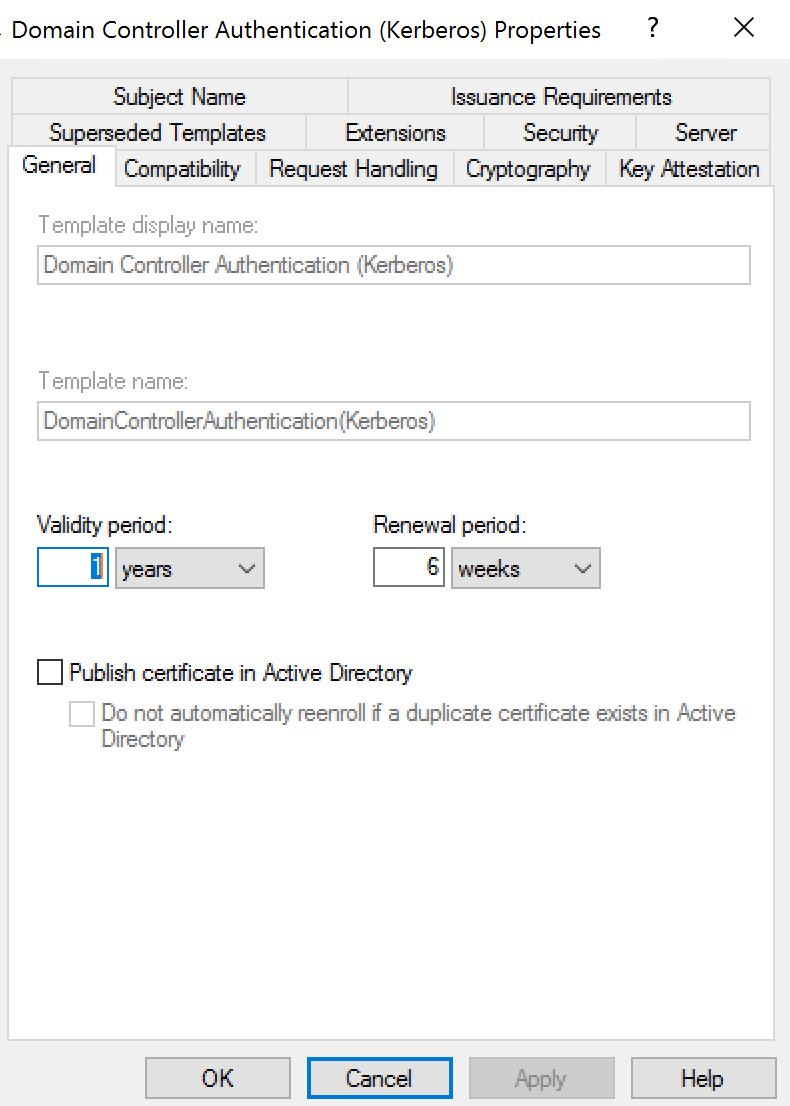Click the Cancel button
Viewport: 790px width, 1106px height.
[379, 1079]
